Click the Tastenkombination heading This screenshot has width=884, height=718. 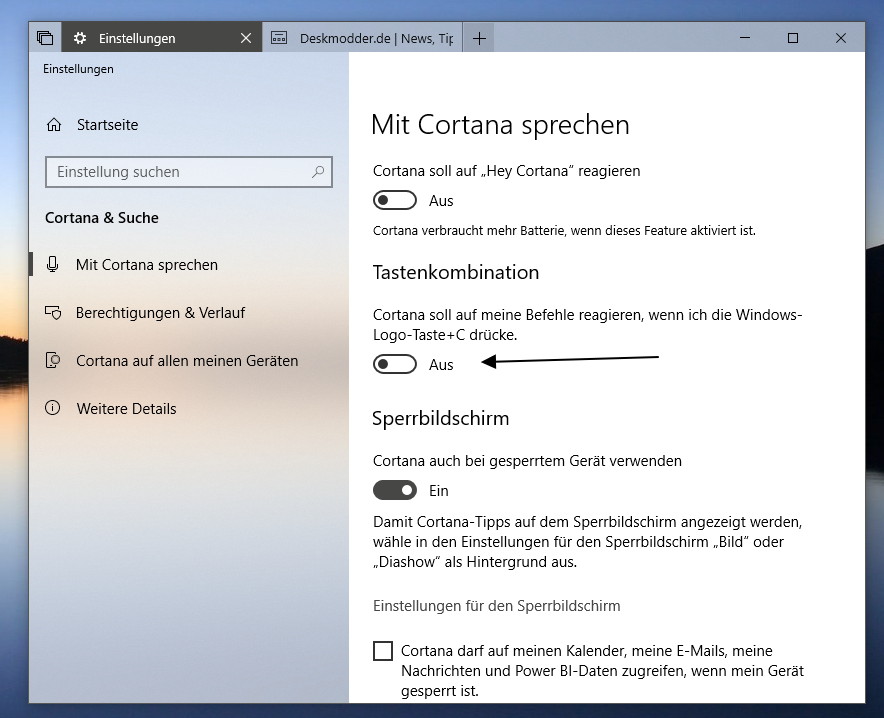(x=456, y=272)
